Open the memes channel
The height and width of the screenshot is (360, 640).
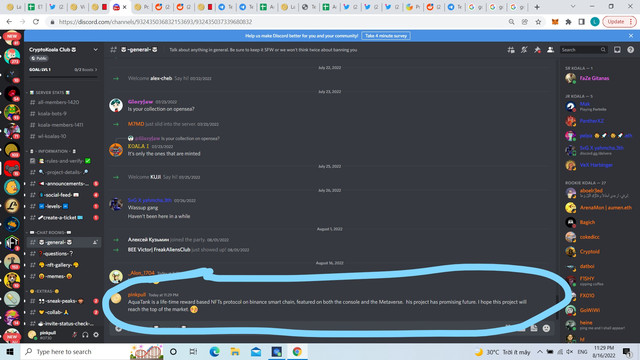[63, 276]
